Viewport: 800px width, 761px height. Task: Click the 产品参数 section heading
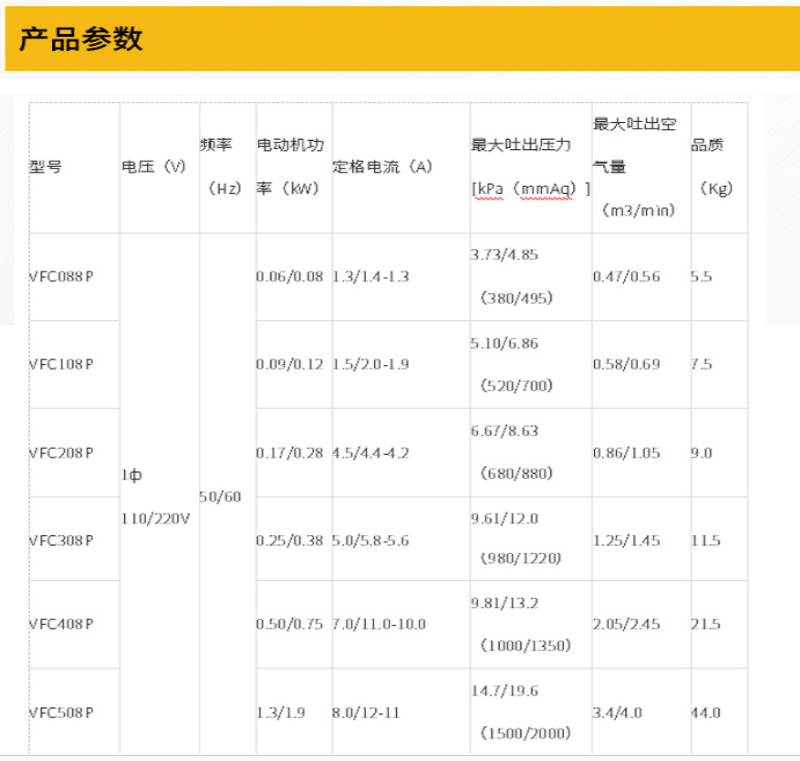point(81,39)
